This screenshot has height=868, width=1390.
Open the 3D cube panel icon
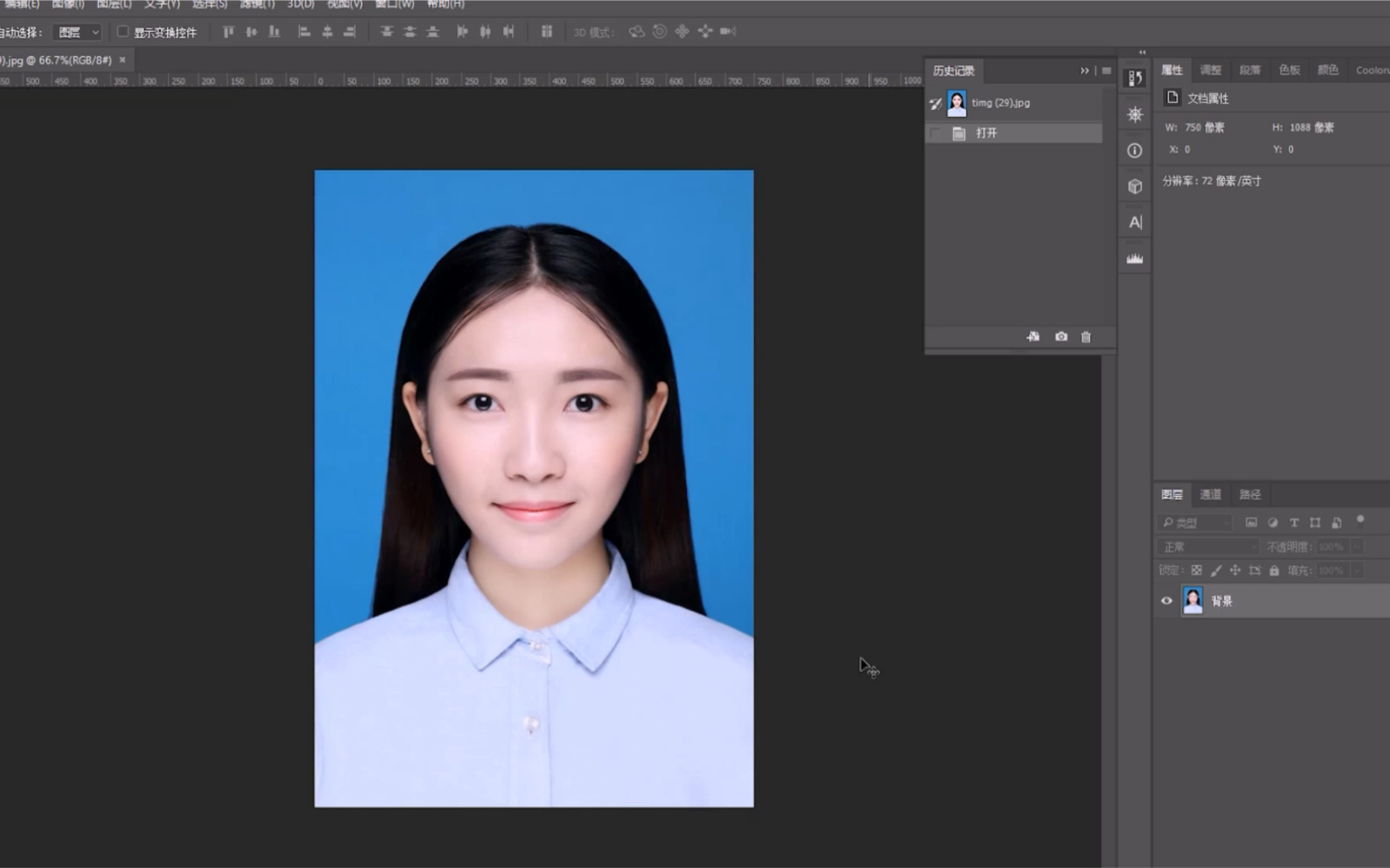click(1134, 186)
